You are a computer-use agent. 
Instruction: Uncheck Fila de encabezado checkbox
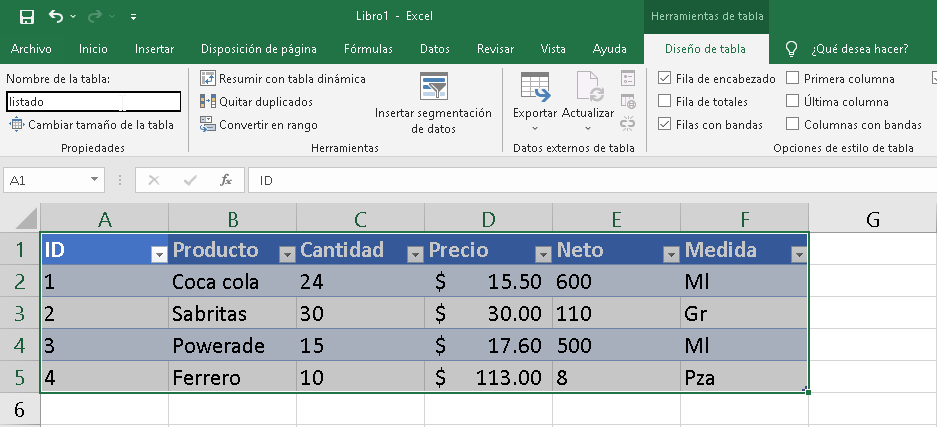click(664, 78)
